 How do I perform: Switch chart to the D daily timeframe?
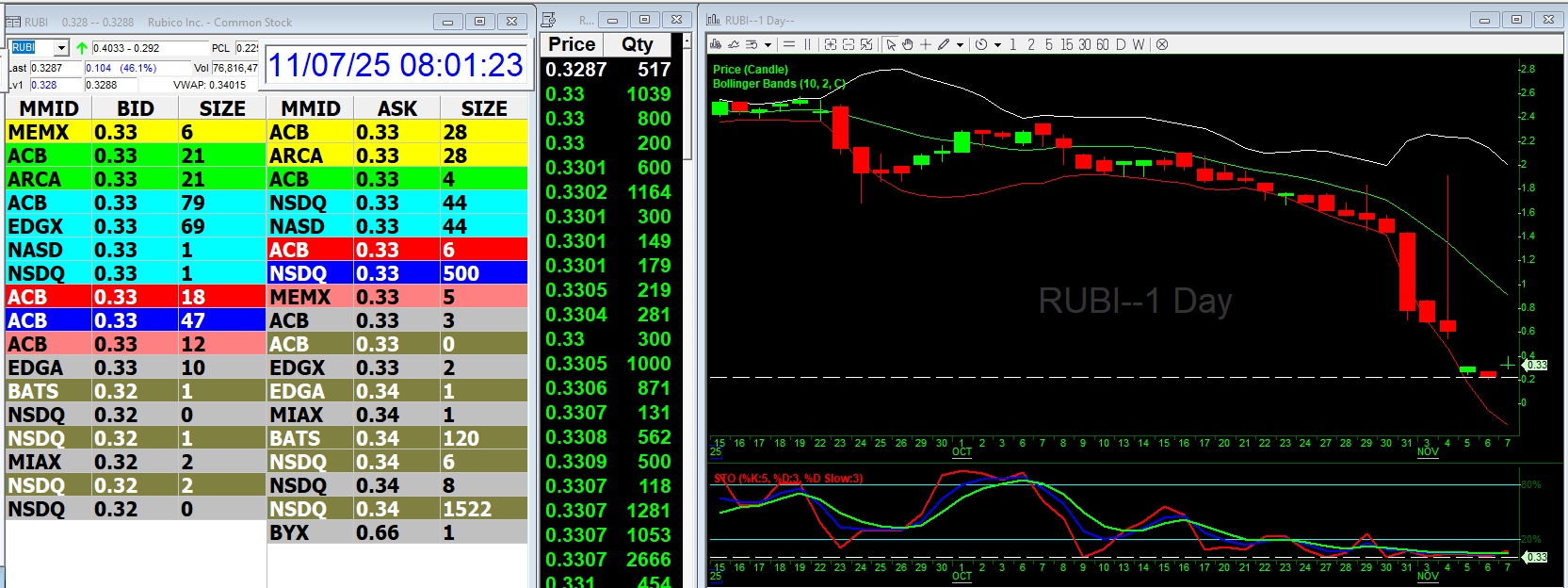point(1121,44)
